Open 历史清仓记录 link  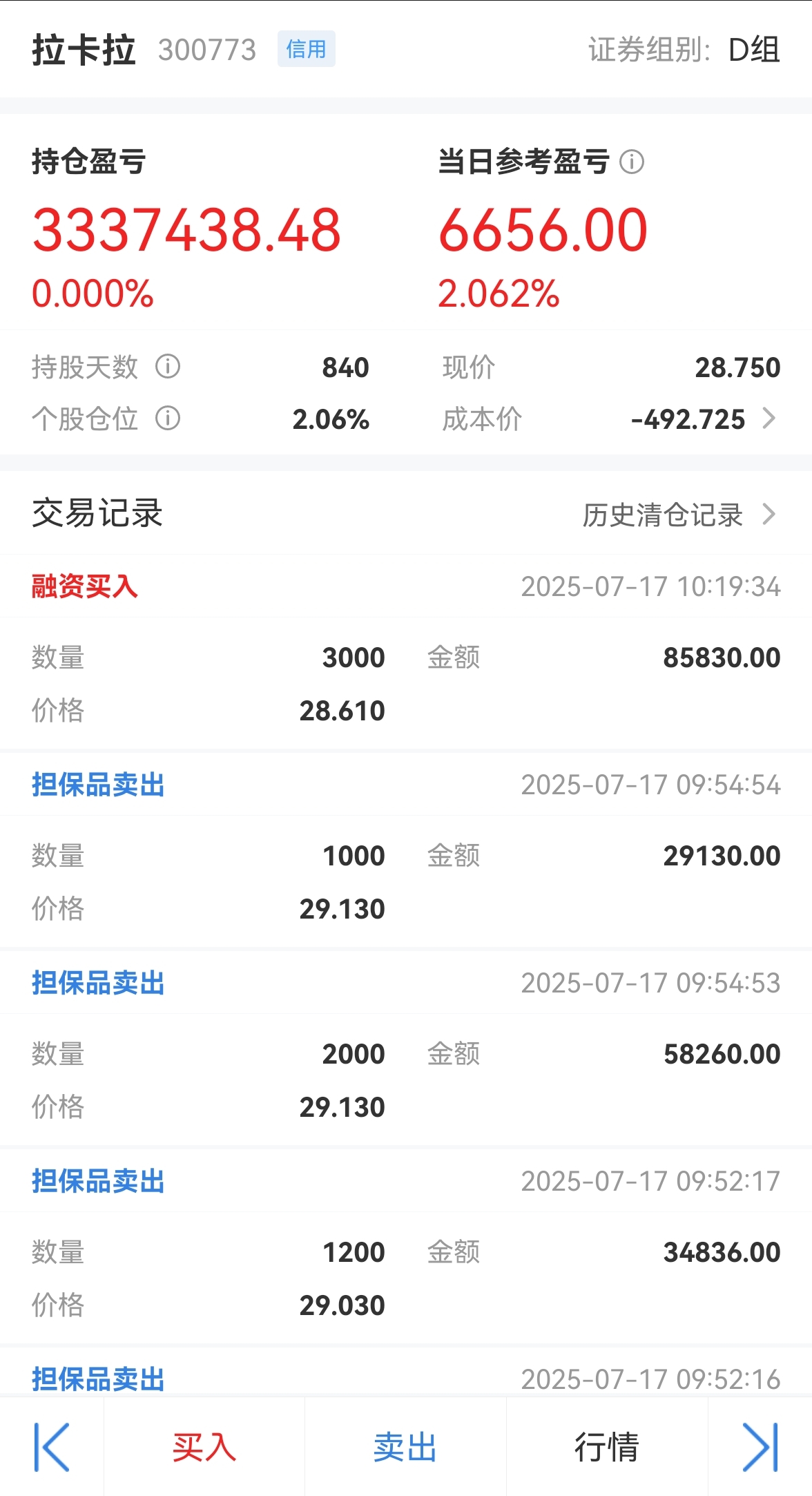[x=663, y=515]
